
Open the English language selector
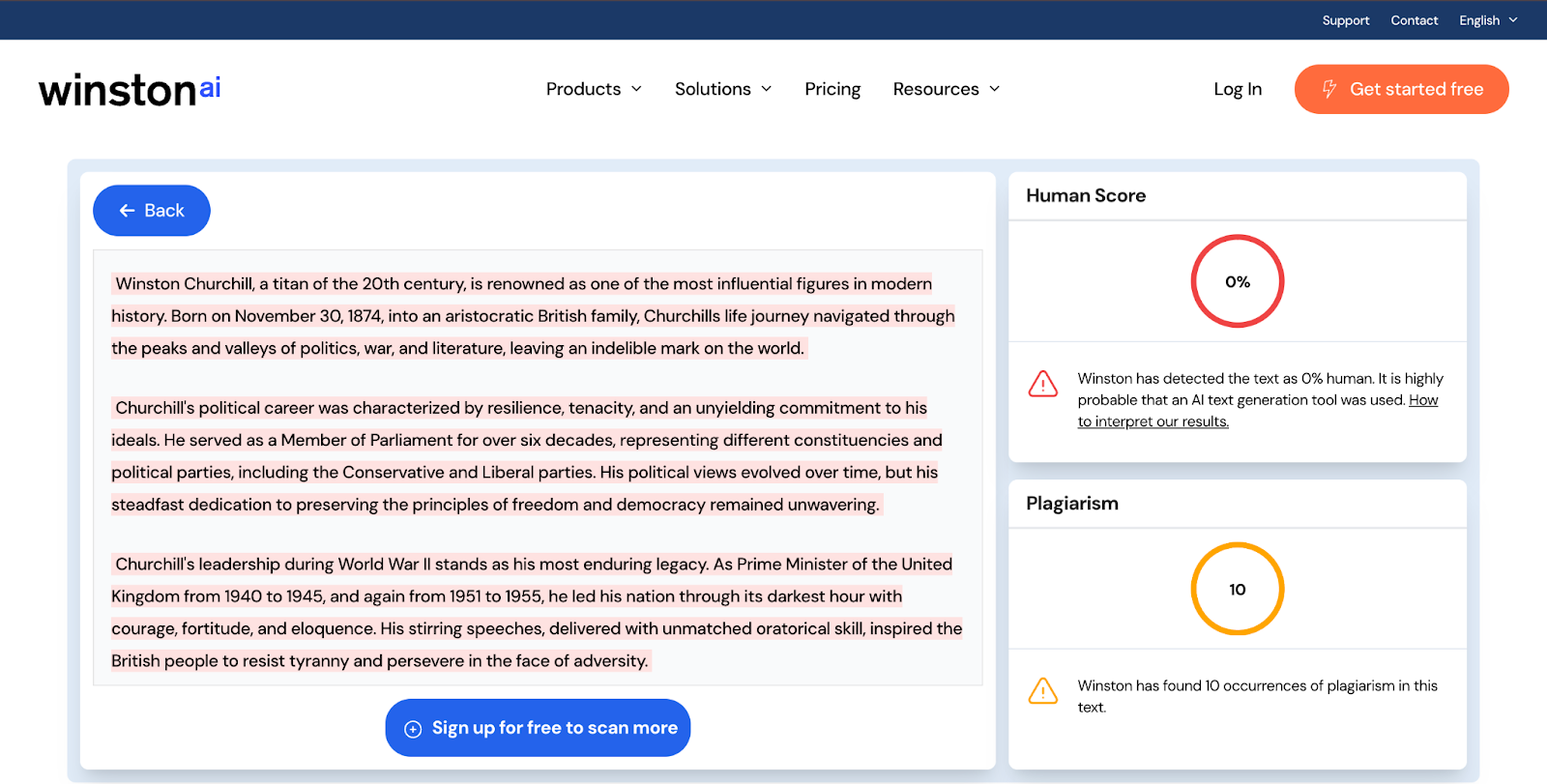pos(1488,20)
